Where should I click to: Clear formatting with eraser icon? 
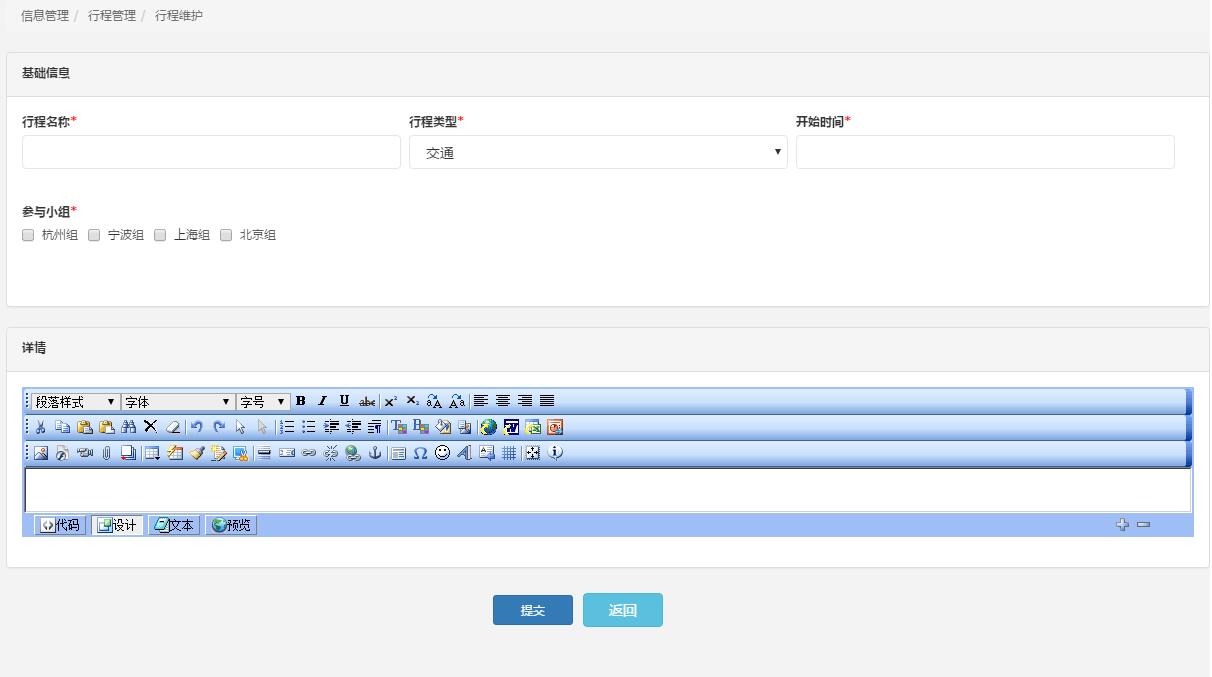[x=173, y=427]
